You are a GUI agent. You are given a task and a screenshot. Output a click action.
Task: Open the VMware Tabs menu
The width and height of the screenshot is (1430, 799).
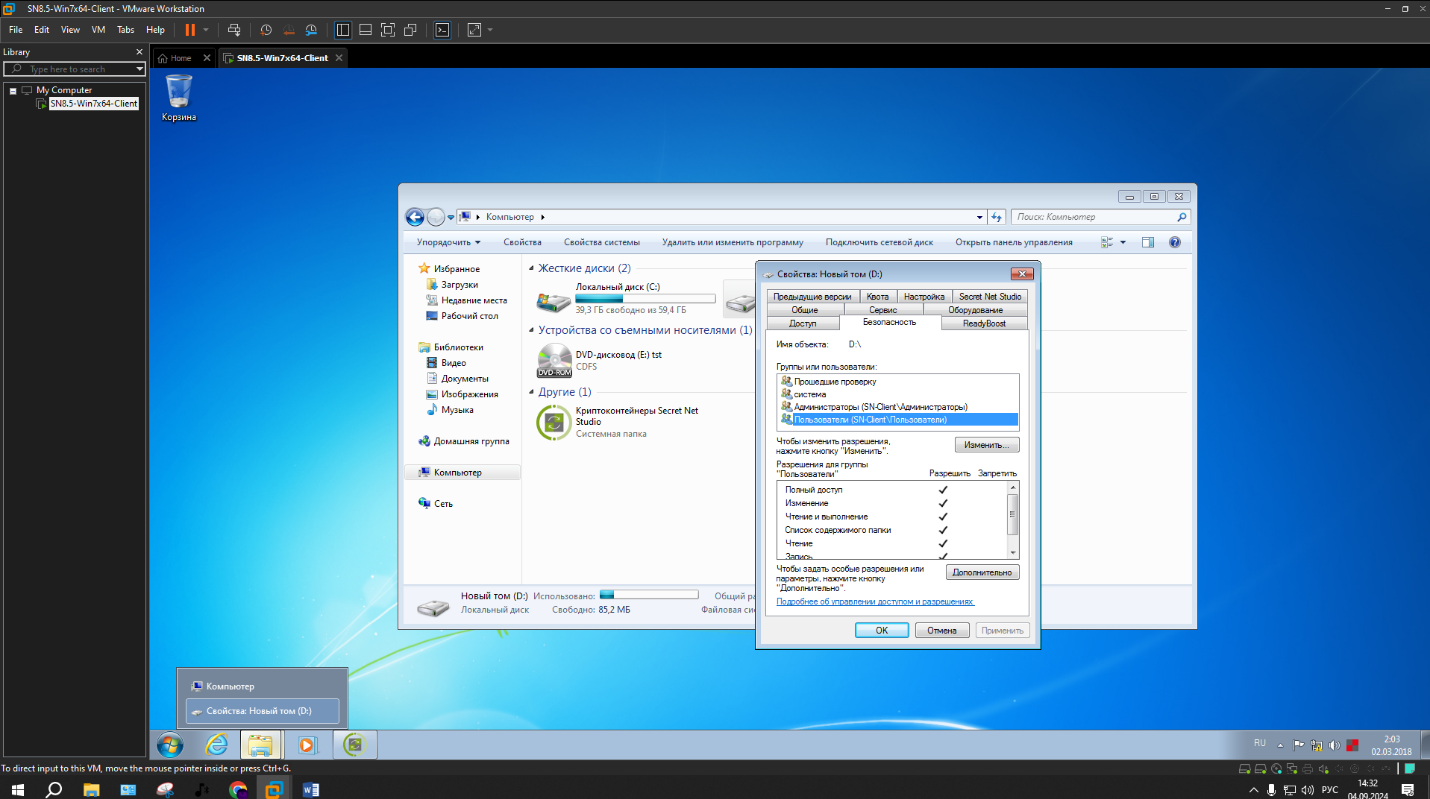125,30
